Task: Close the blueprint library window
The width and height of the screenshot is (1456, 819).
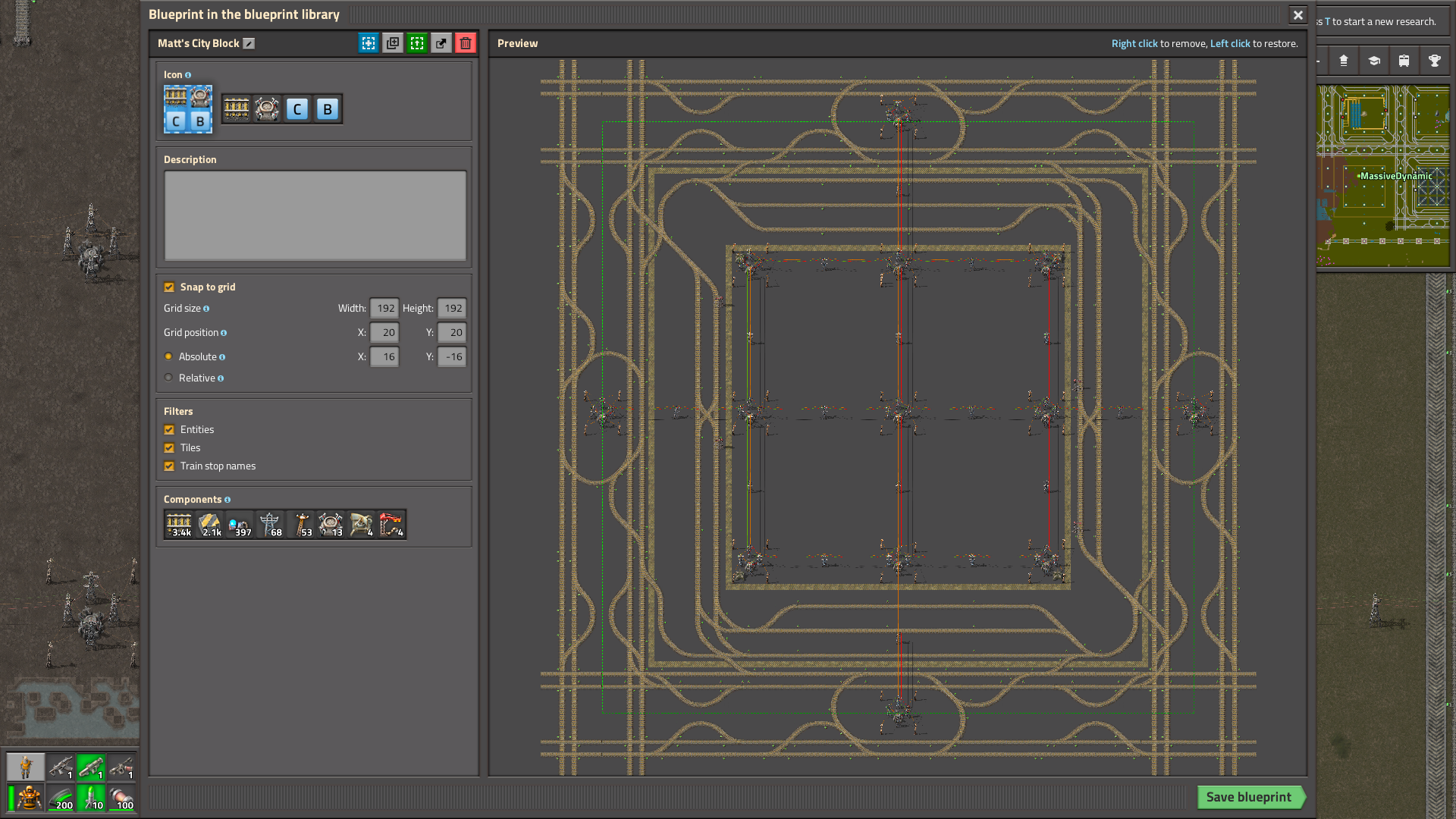Action: (x=1298, y=15)
